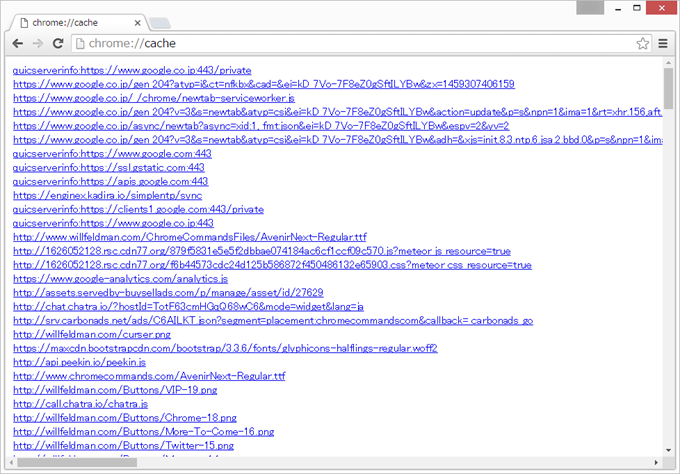Click the vertical scrollbar down arrow

tap(667, 448)
